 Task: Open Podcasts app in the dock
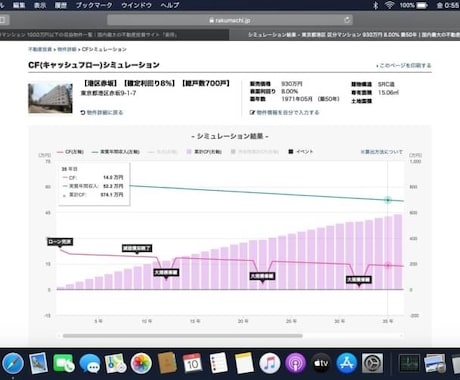point(295,363)
